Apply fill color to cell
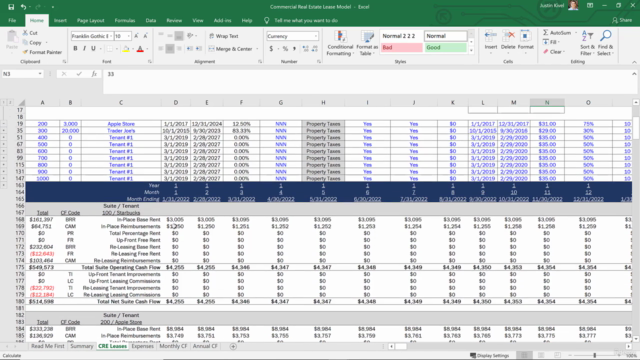Image resolution: width=640 pixels, height=360 pixels. click(126, 49)
